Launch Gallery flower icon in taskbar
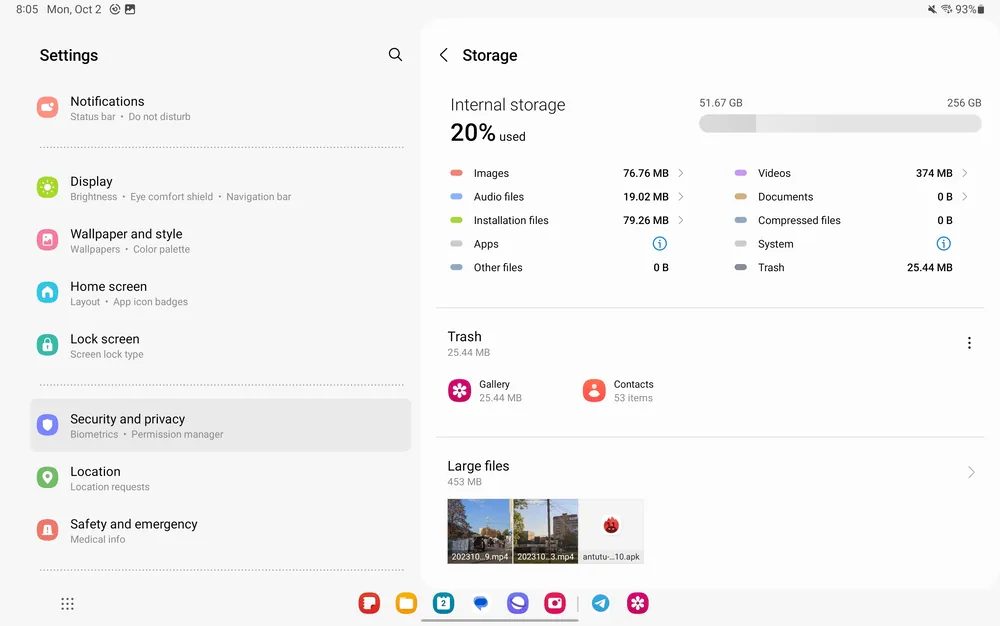 click(638, 603)
